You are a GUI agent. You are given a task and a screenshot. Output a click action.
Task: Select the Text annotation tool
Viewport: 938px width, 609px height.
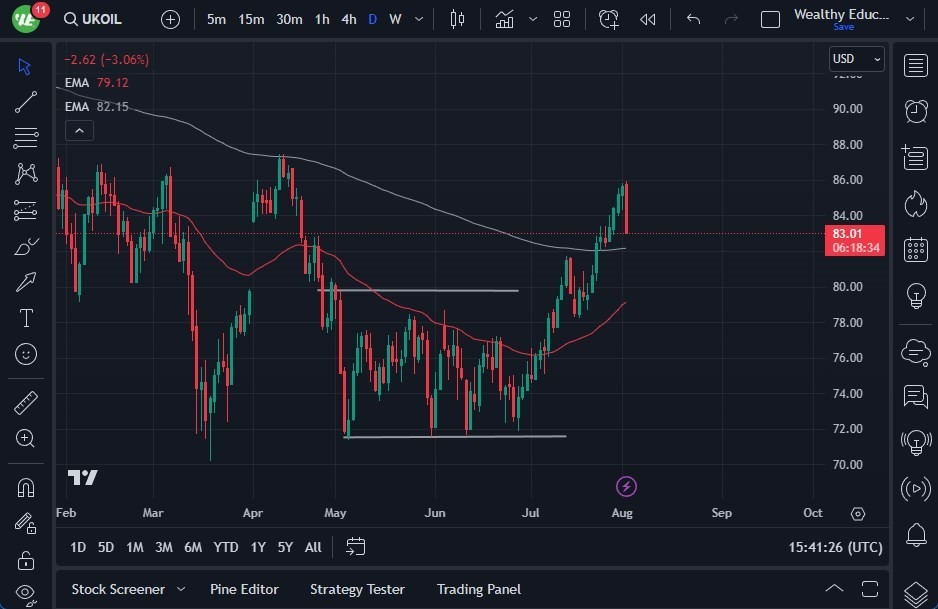pyautogui.click(x=26, y=318)
